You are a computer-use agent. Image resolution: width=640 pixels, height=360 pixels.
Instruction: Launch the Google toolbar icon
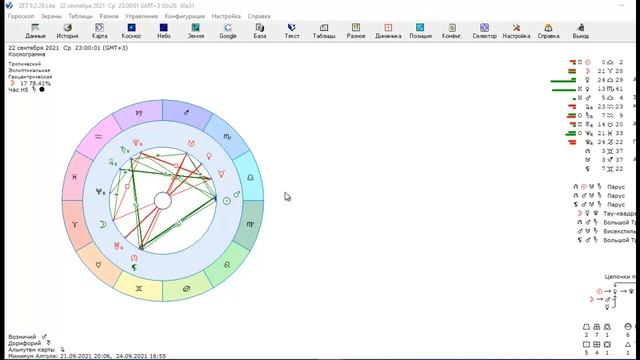(x=228, y=31)
